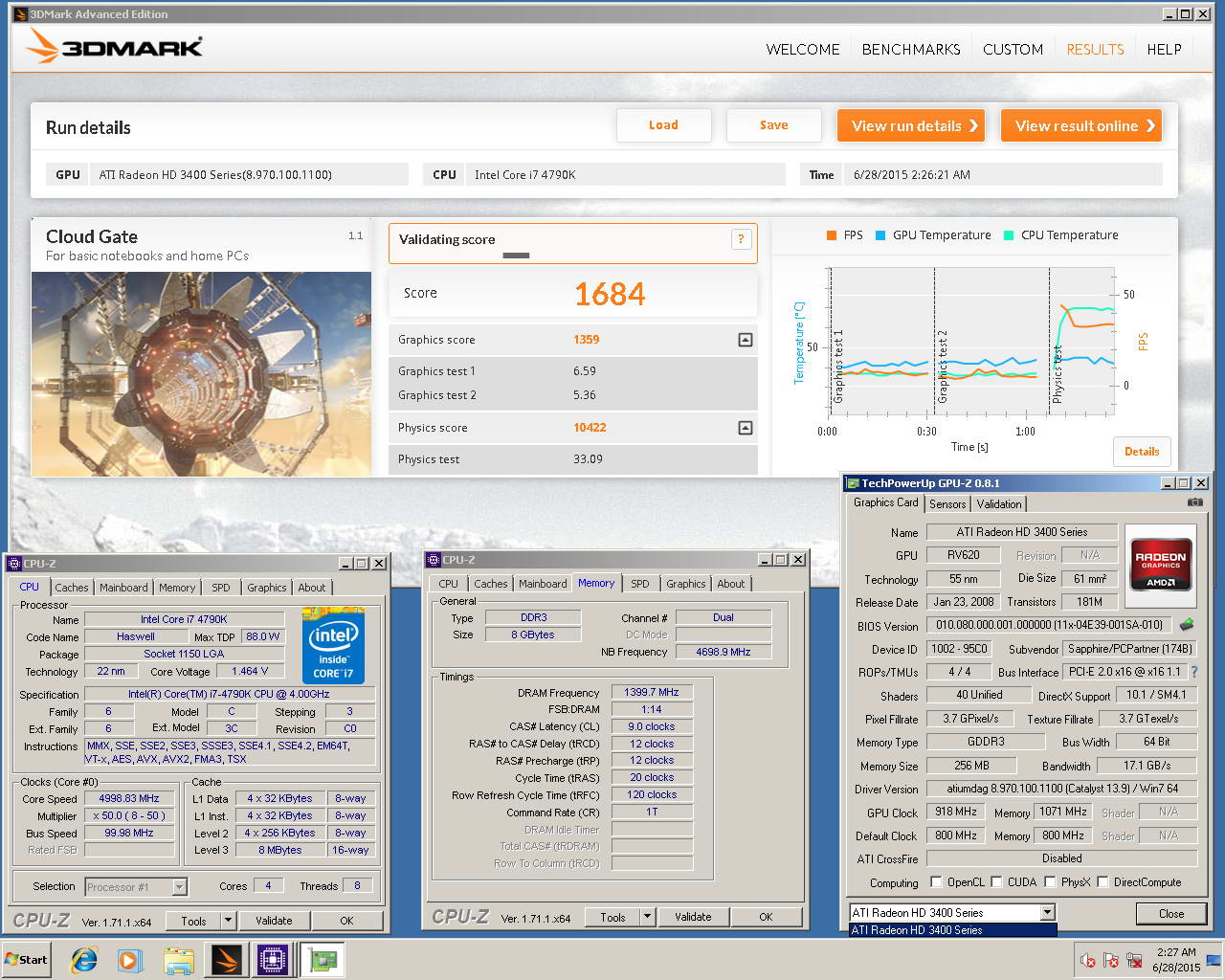Click the taskbar clock showing 2:27 AM
This screenshot has width=1225, height=980.
tap(1175, 960)
